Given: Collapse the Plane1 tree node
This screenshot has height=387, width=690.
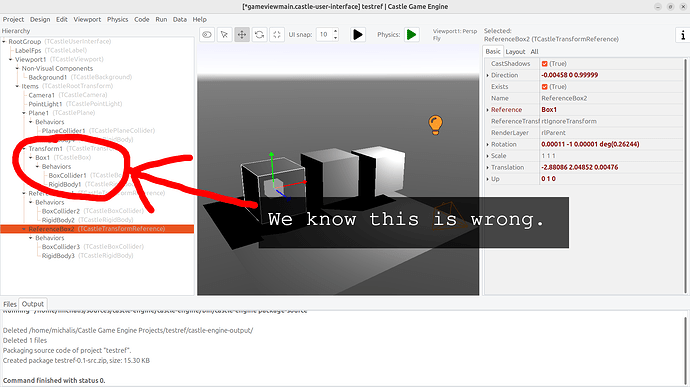Looking at the screenshot, I should coord(24,113).
